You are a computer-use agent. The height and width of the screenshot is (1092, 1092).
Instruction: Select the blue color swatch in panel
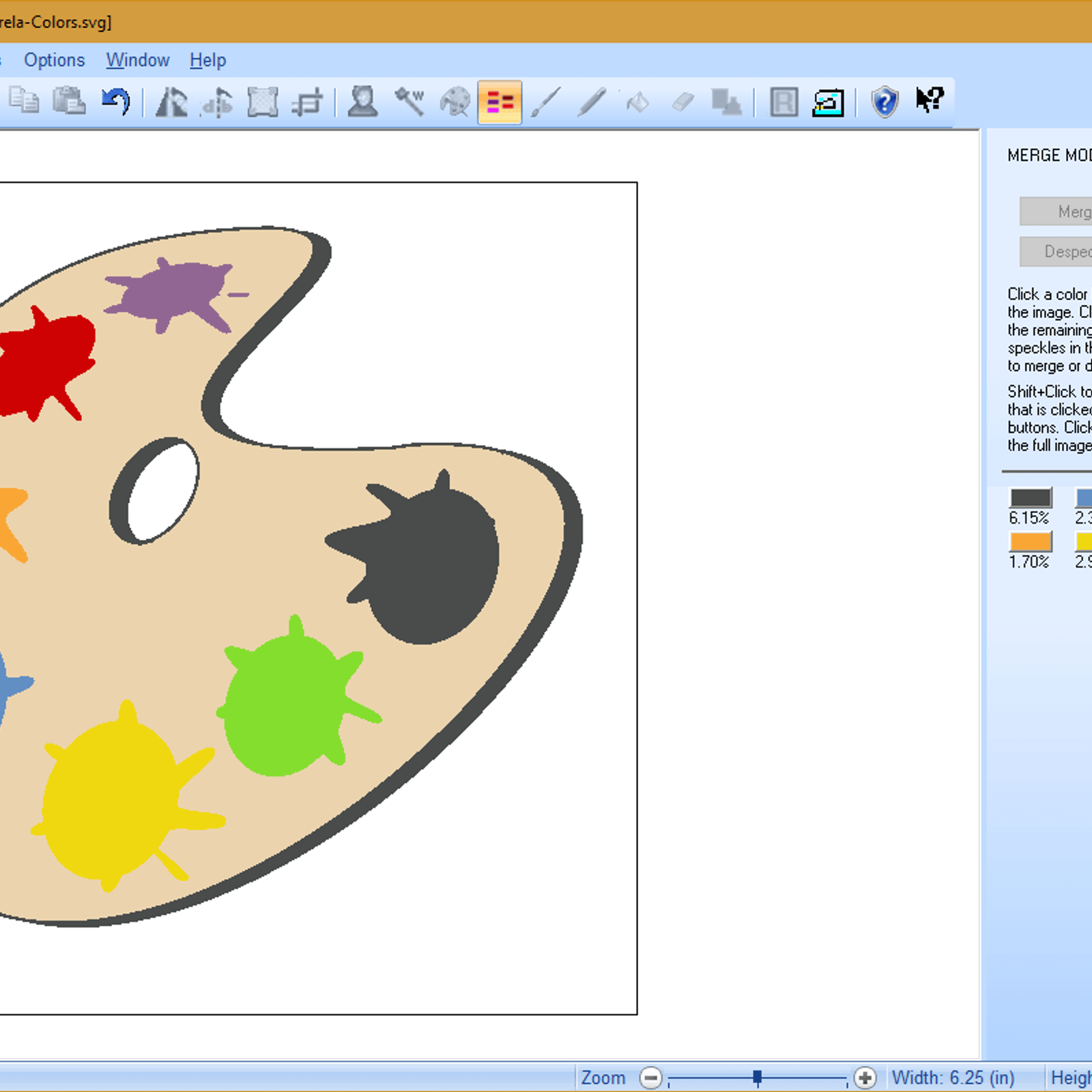[1084, 498]
